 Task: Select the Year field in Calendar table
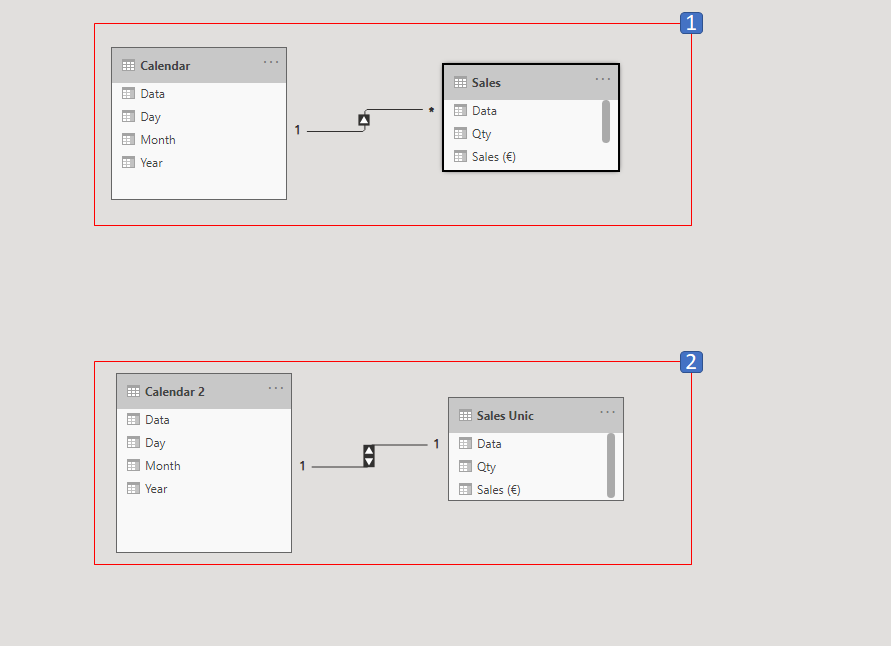(199, 162)
